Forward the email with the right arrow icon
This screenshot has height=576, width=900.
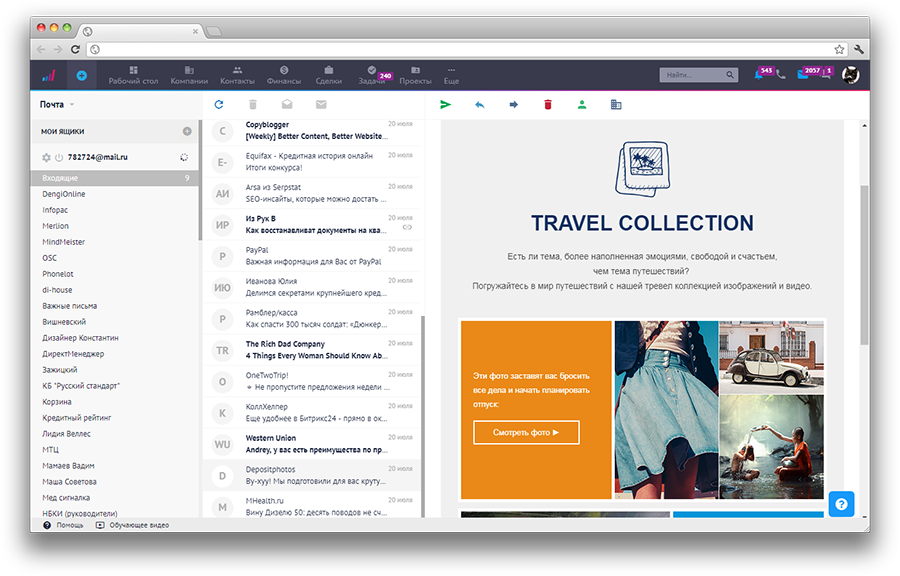513,104
